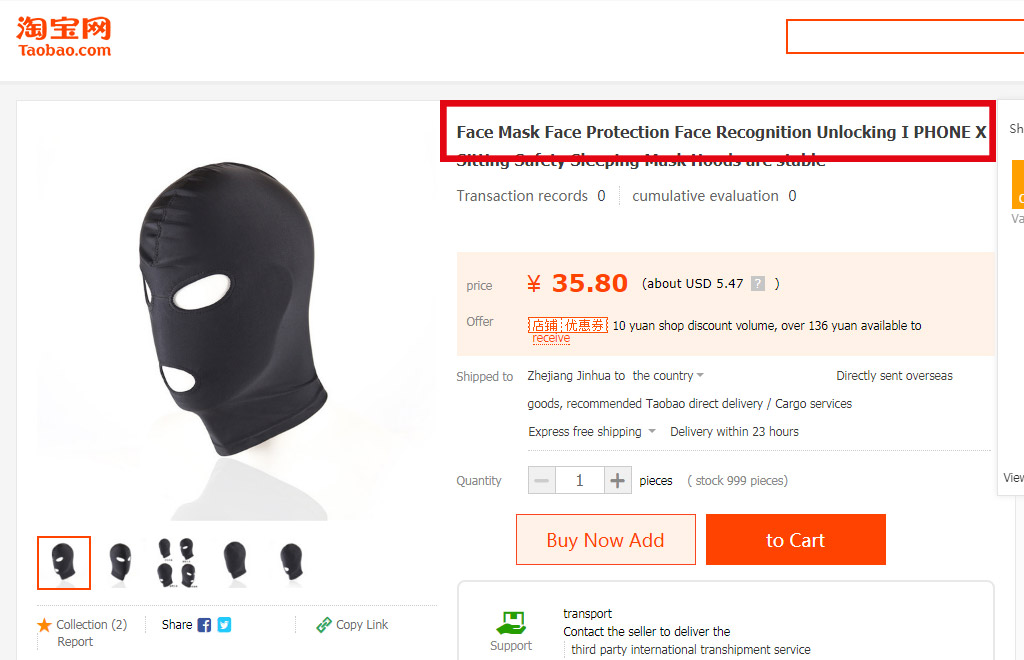Select the last mask thumbnail

click(x=291, y=563)
